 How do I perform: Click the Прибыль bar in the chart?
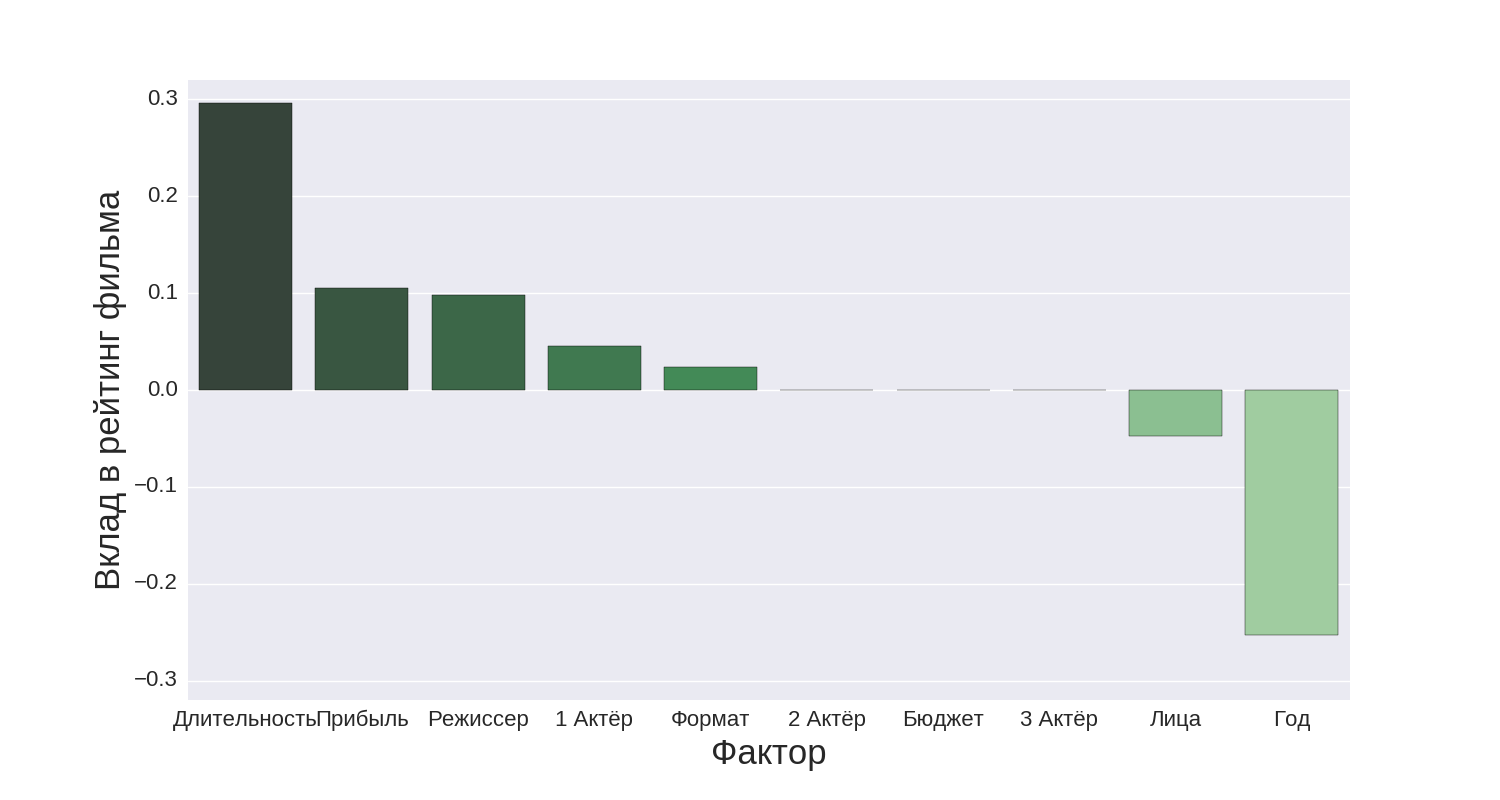[x=361, y=339]
